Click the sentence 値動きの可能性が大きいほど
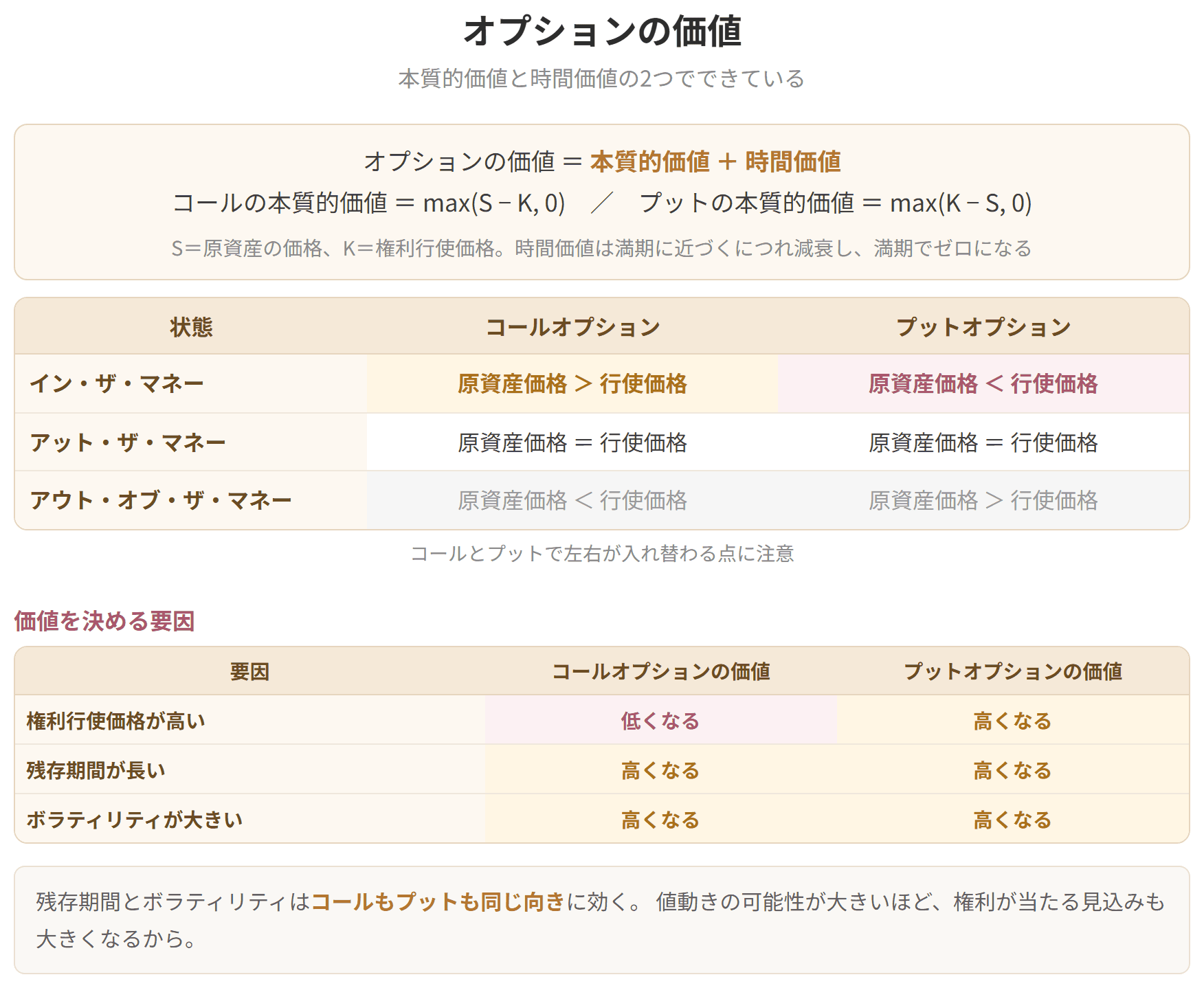The width and height of the screenshot is (1204, 988). click(x=794, y=901)
